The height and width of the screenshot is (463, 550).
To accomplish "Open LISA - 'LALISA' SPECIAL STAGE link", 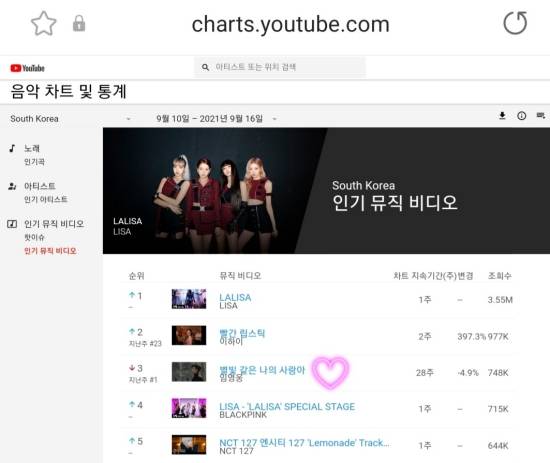I will (x=287, y=407).
